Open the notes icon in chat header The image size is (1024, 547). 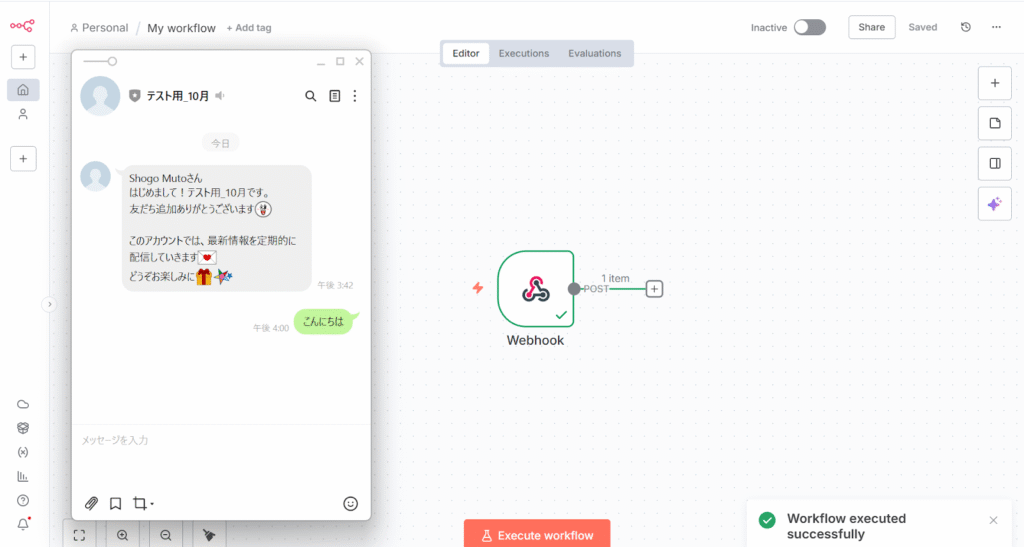334,96
